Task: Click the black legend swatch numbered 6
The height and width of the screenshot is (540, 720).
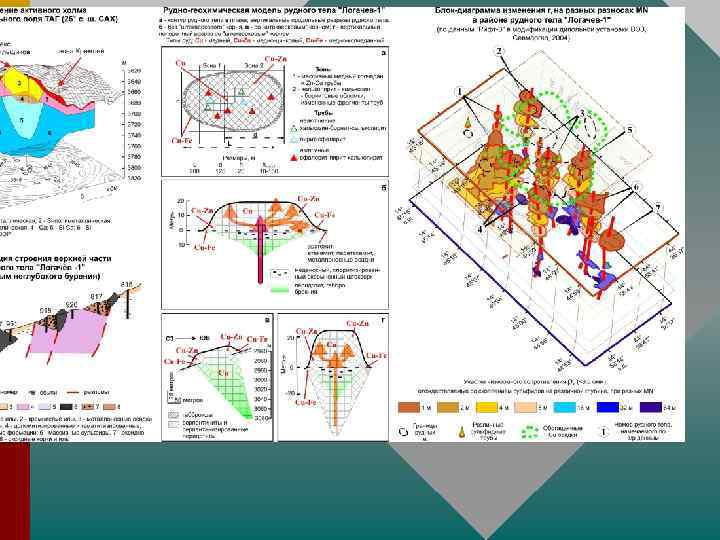Action: point(67,407)
